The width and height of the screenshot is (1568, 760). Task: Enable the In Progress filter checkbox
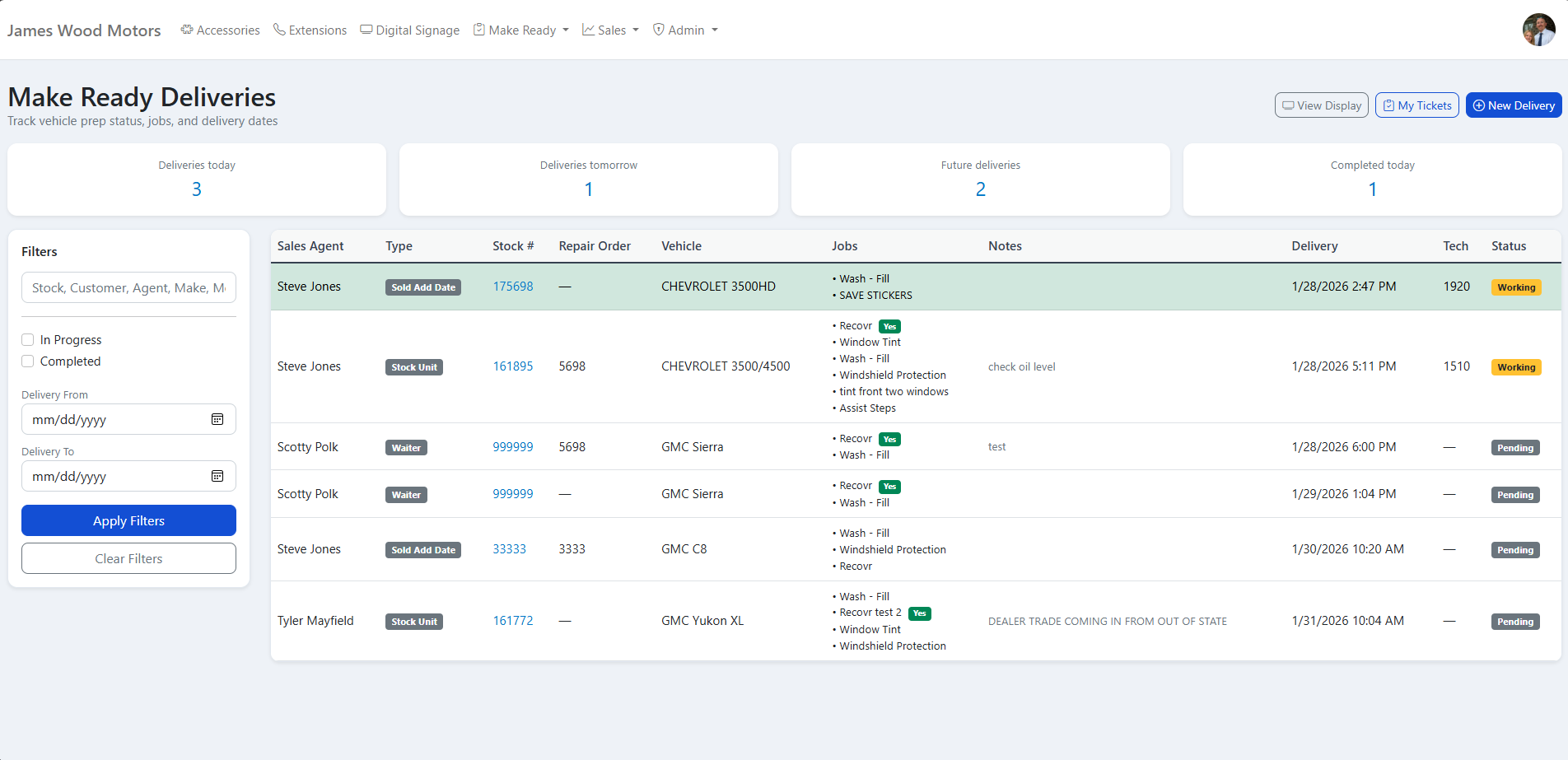coord(27,339)
